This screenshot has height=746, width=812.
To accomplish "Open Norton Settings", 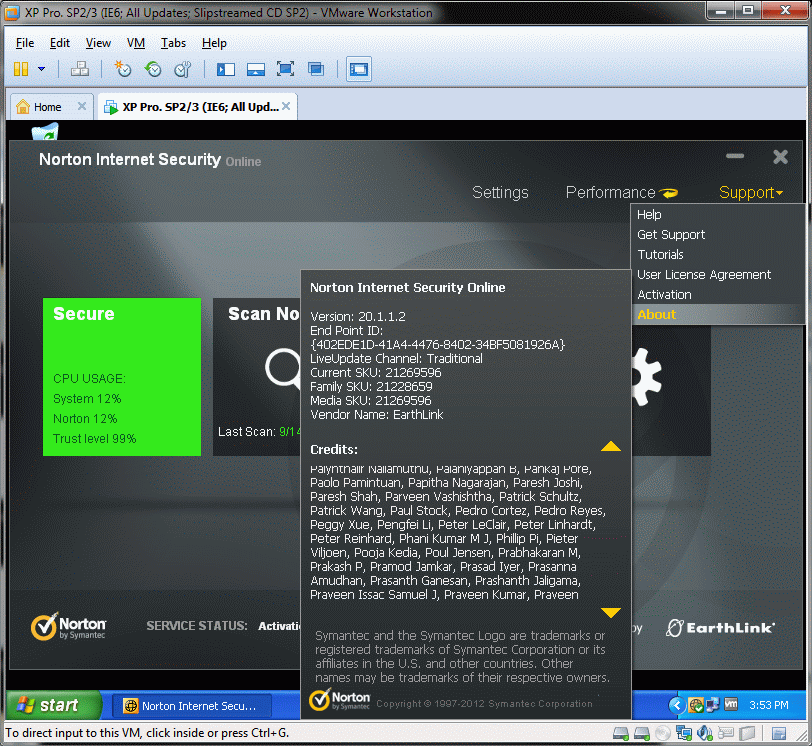I will click(500, 193).
